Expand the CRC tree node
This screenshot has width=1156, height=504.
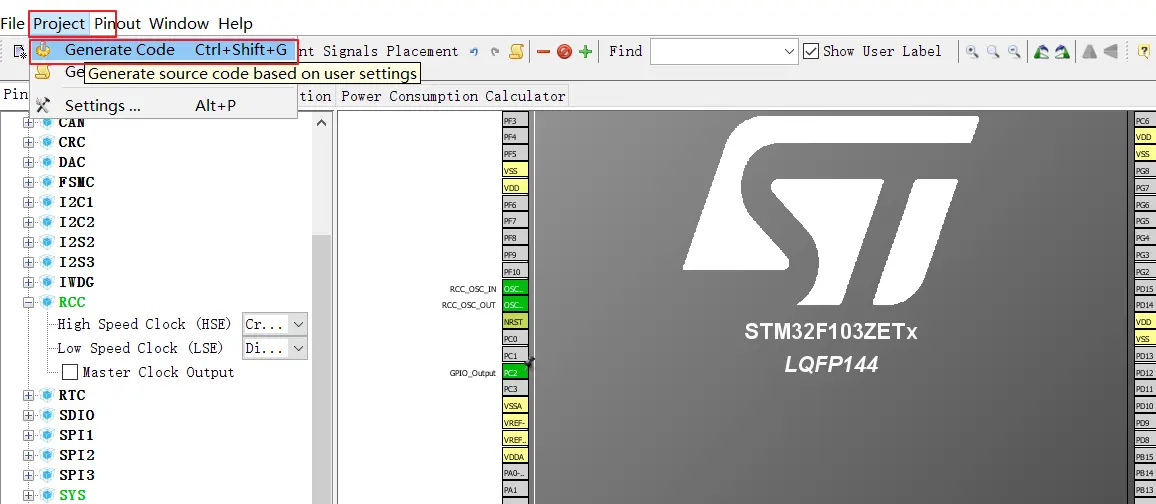coord(28,142)
